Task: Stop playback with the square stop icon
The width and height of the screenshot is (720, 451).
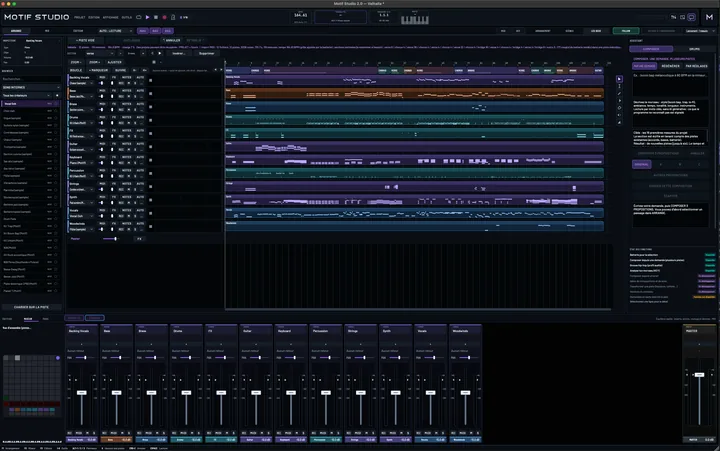Action: [x=156, y=17]
